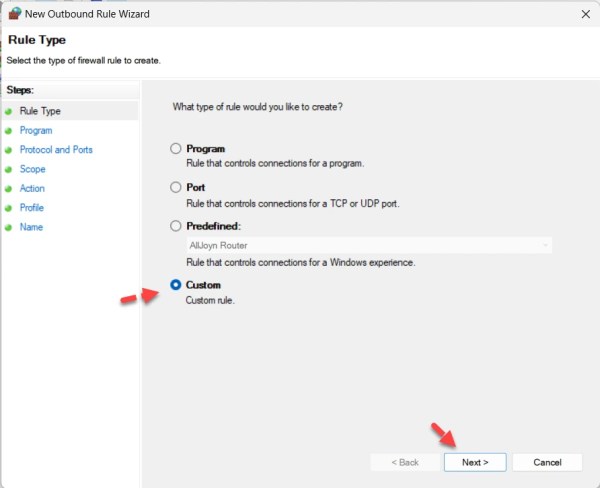The width and height of the screenshot is (600, 488).
Task: Select the Custom rule radio button
Action: point(176,285)
